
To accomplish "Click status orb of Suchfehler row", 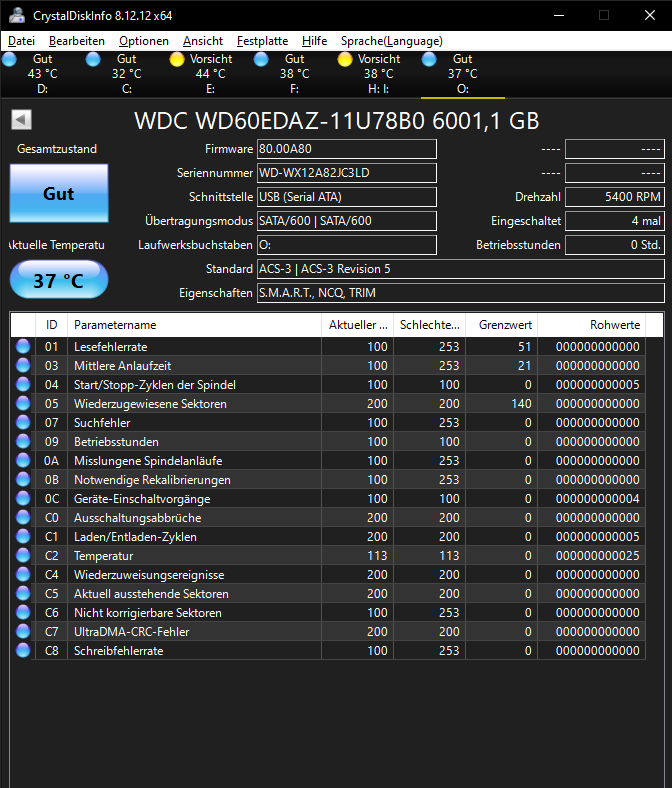I will [x=23, y=422].
